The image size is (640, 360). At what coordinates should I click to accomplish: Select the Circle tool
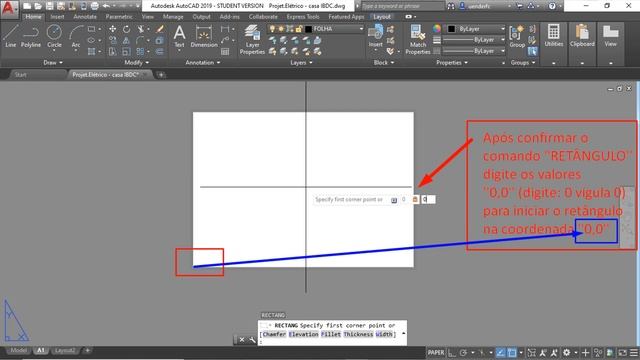54,36
